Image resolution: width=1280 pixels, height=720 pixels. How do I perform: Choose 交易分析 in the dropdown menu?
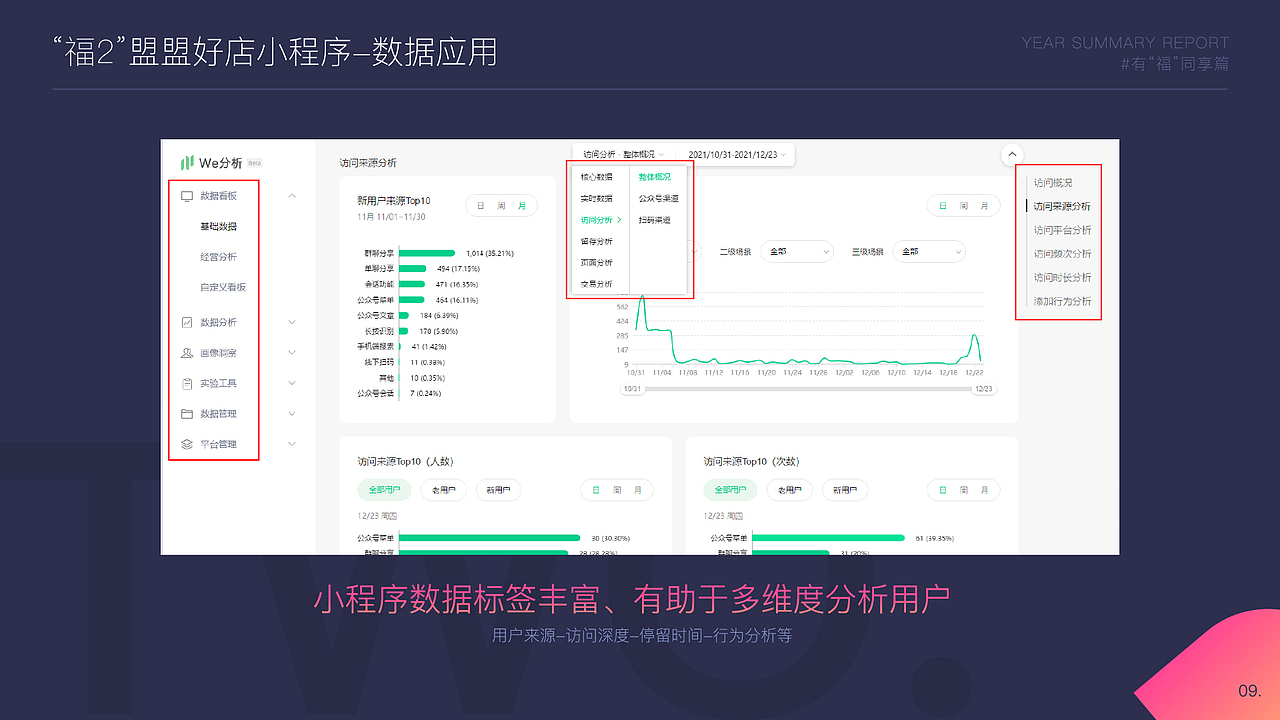pos(597,284)
